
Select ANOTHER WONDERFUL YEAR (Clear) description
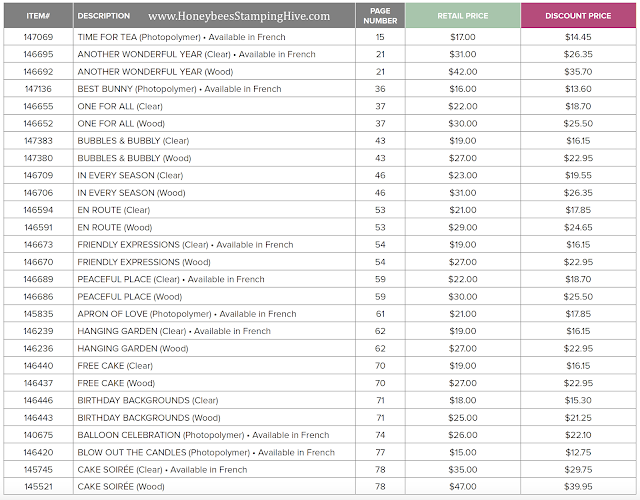point(196,54)
